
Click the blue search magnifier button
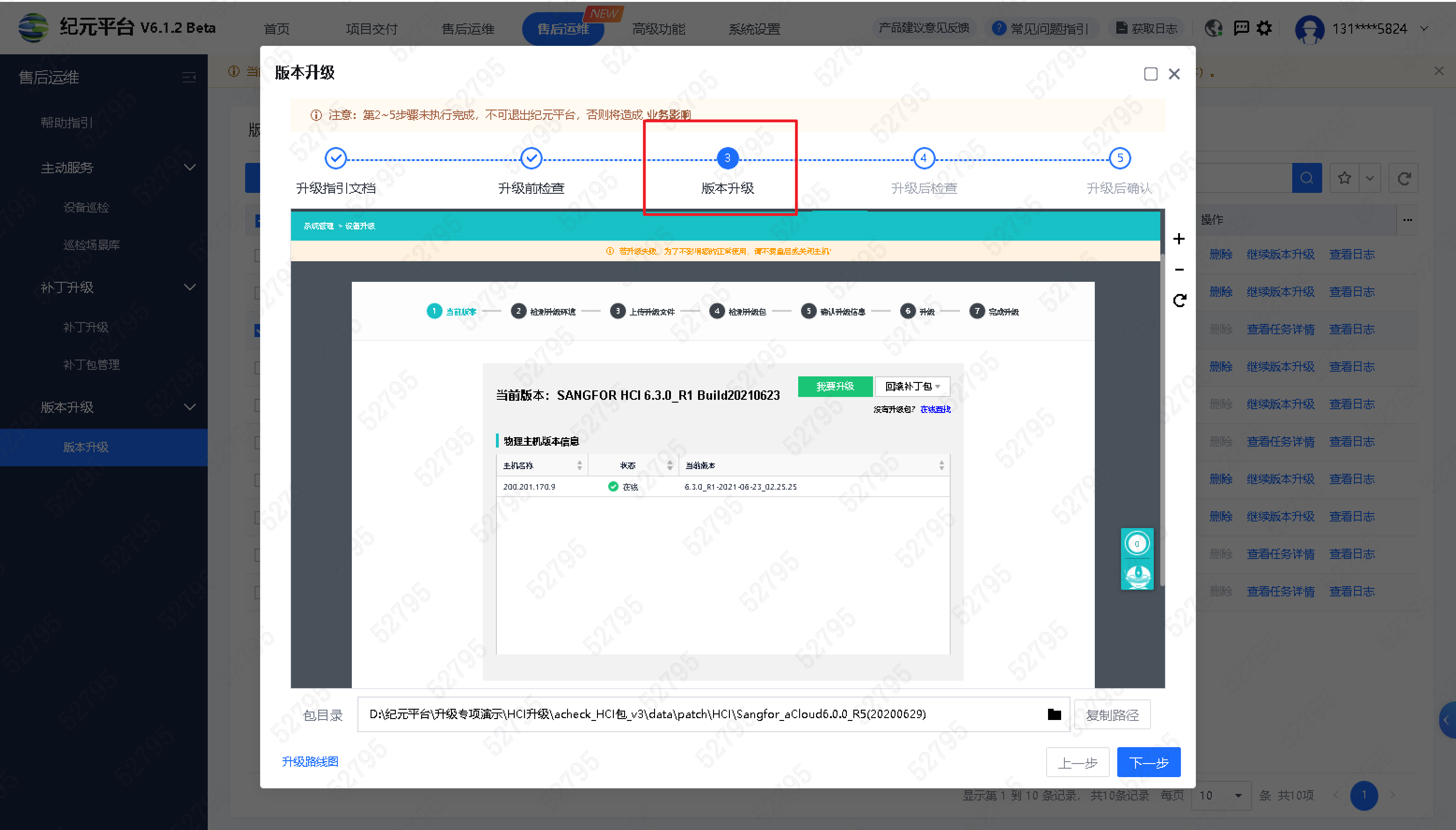coord(1306,178)
